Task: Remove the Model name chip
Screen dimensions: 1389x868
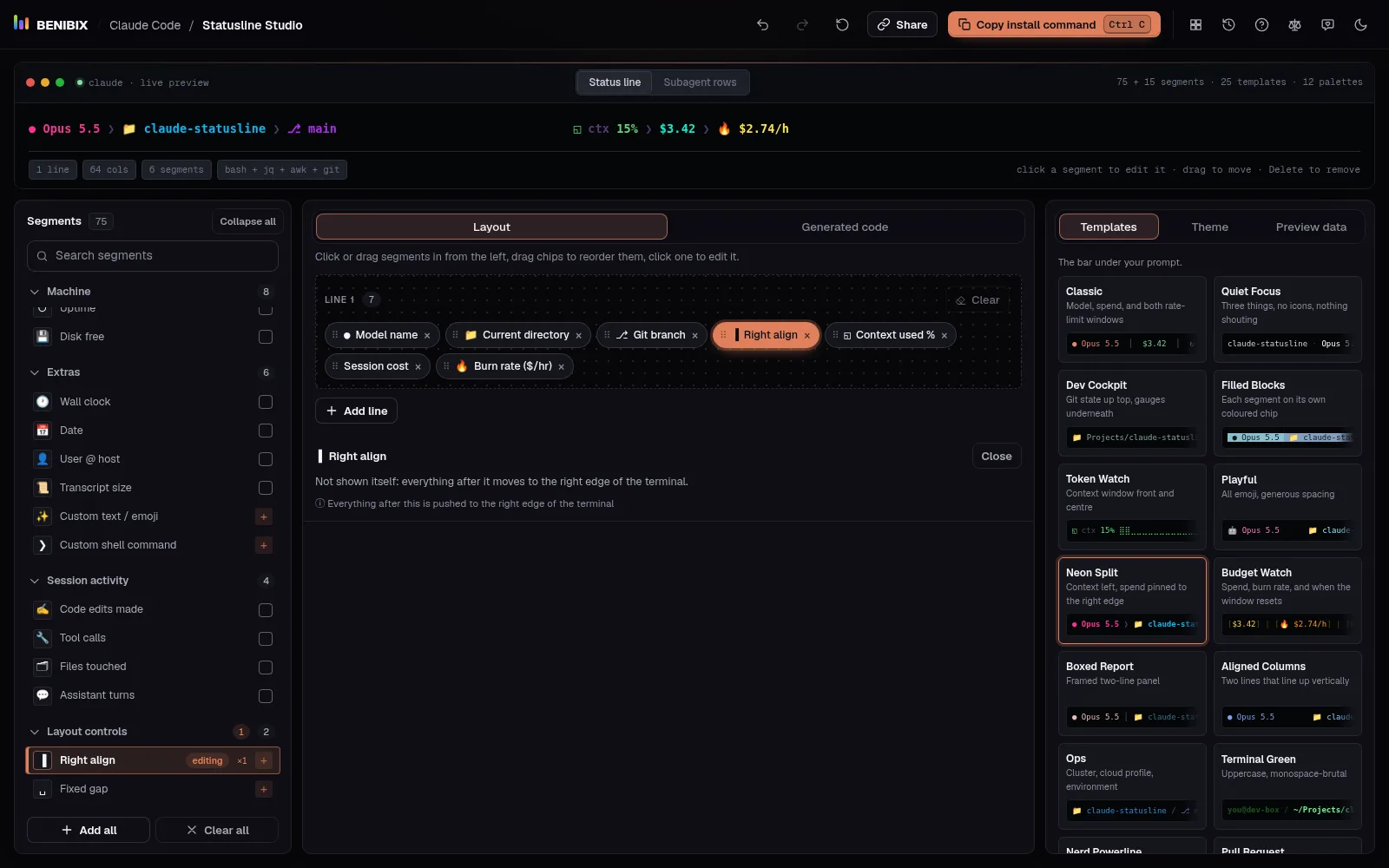Action: click(427, 336)
